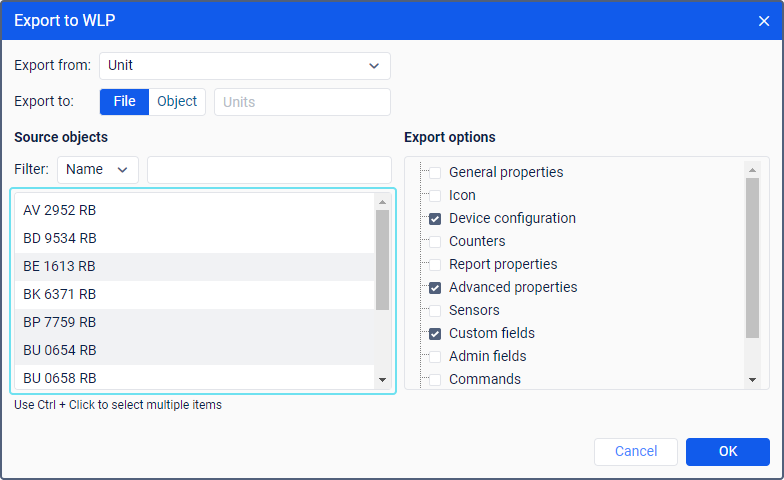Viewport: 784px width, 480px height.
Task: Enable the Icon export option
Action: coord(435,196)
